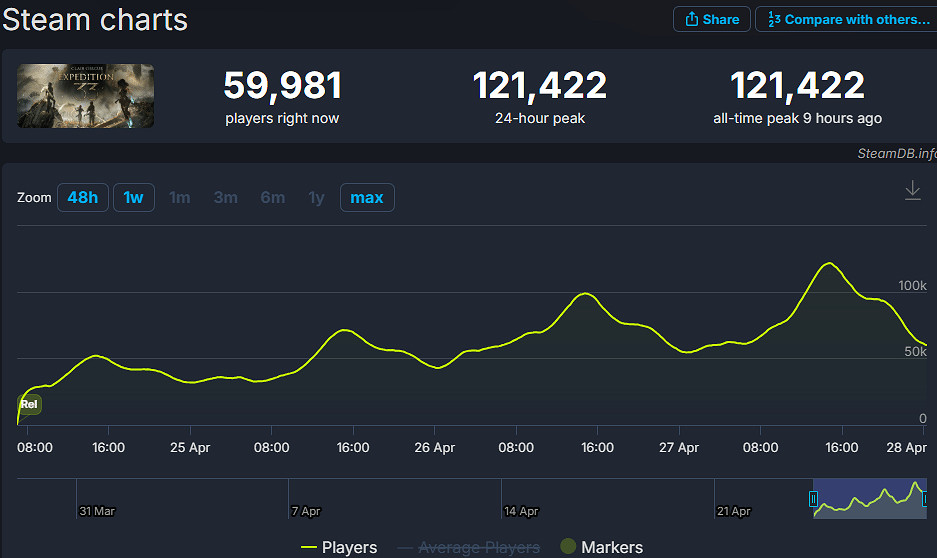This screenshot has height=558, width=937.
Task: Click the Share button
Action: coord(712,19)
